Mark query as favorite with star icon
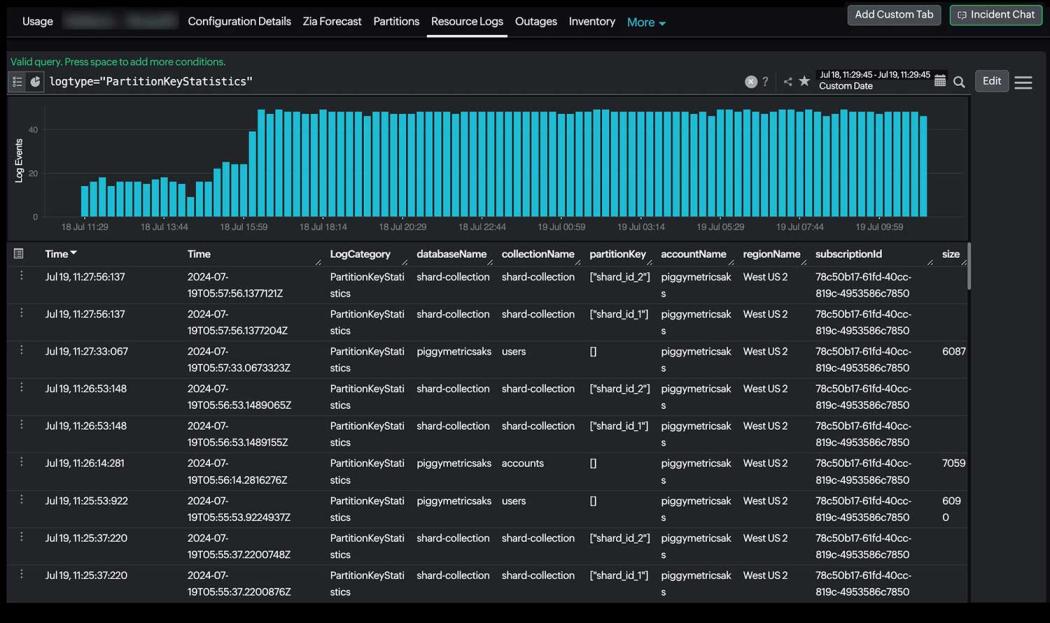 (805, 80)
